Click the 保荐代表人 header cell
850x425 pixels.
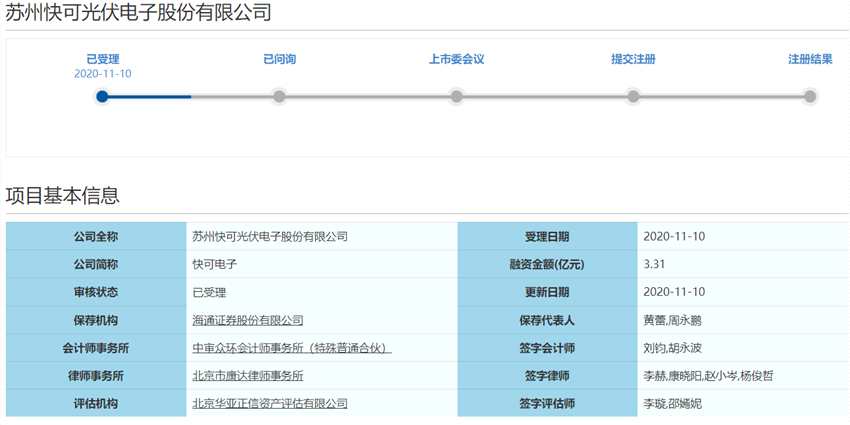pos(548,320)
